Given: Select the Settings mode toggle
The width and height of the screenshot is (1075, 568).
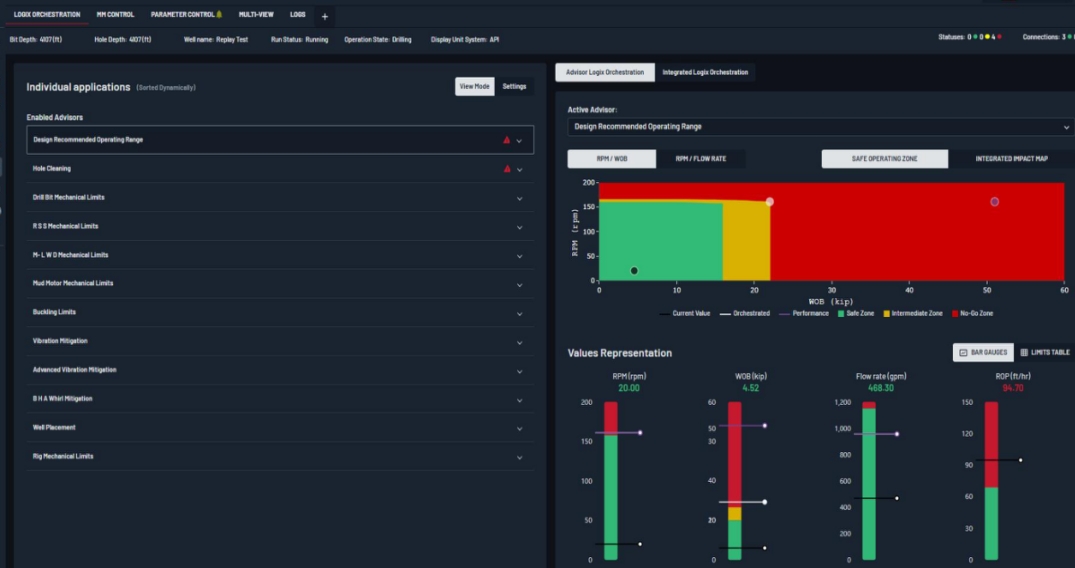Looking at the screenshot, I should pos(514,87).
